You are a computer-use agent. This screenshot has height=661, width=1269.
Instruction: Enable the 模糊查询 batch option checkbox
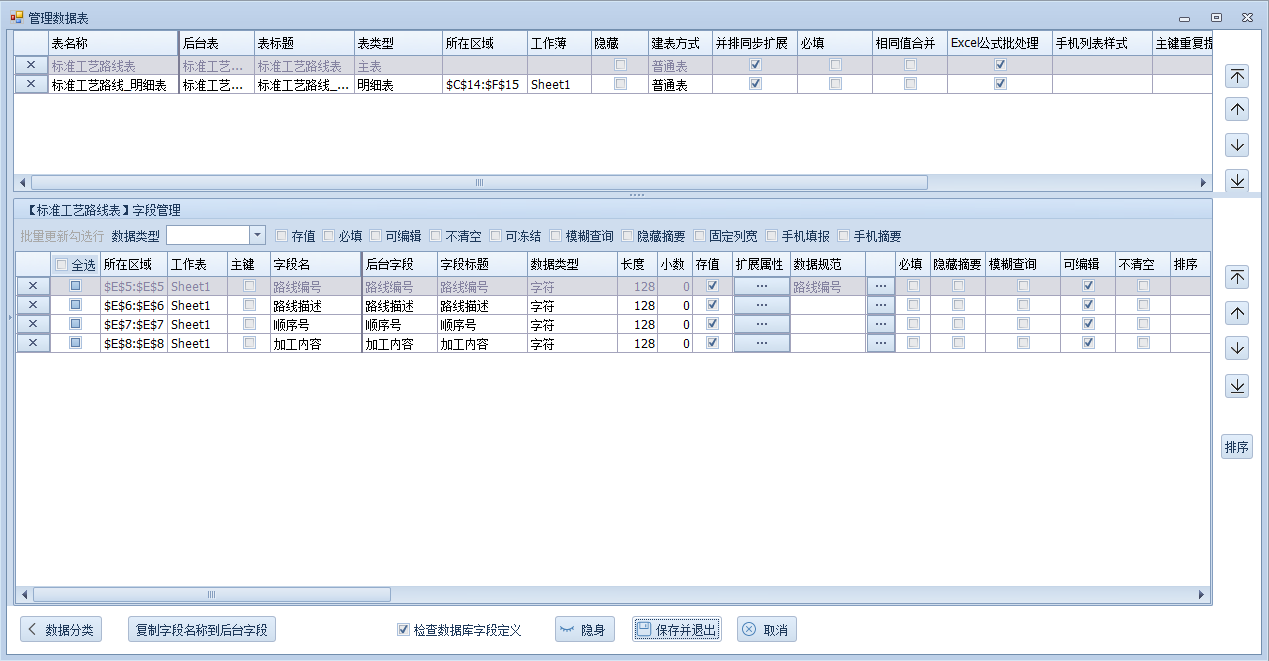coord(556,236)
